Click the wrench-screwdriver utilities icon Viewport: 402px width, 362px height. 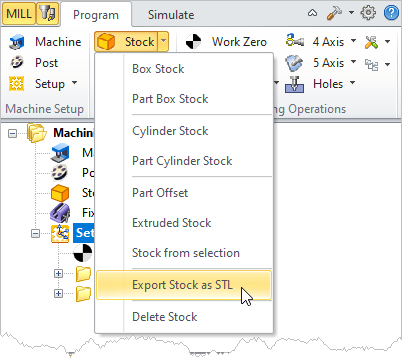tap(371, 42)
